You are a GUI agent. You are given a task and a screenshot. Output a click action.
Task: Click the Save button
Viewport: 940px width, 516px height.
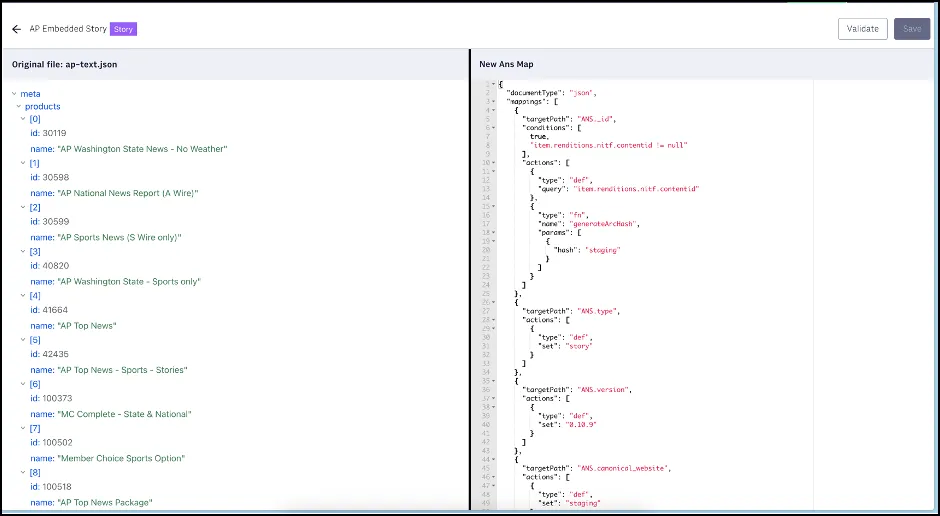point(912,29)
